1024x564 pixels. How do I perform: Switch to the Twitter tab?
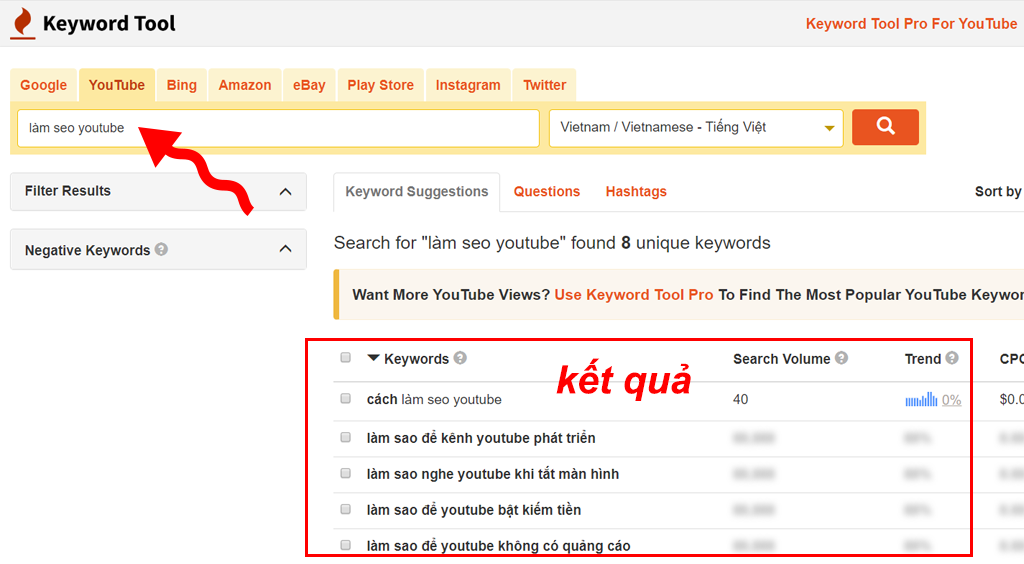545,85
